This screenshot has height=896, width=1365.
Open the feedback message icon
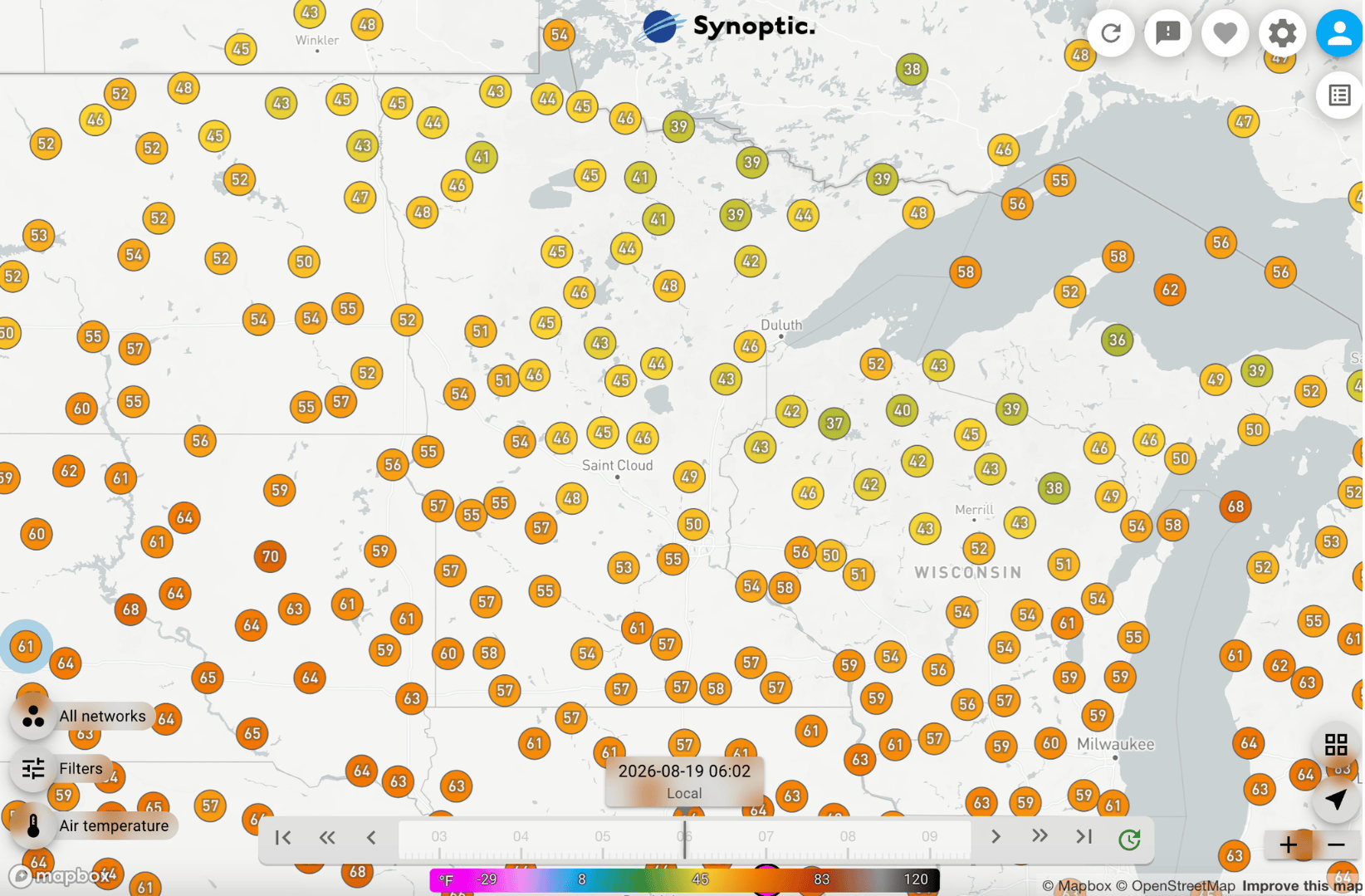tap(1169, 33)
